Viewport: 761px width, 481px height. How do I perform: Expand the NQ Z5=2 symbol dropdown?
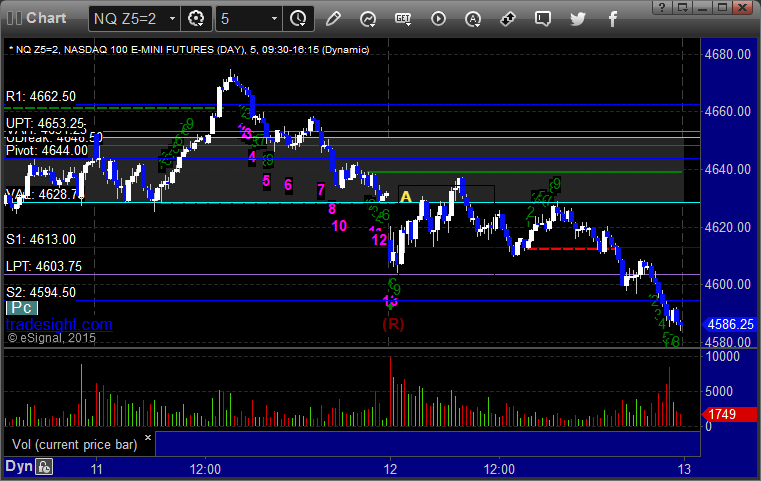(x=172, y=19)
